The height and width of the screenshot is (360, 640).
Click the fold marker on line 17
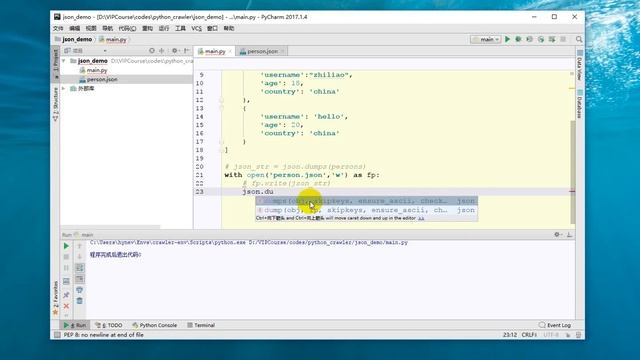pyautogui.click(x=221, y=142)
